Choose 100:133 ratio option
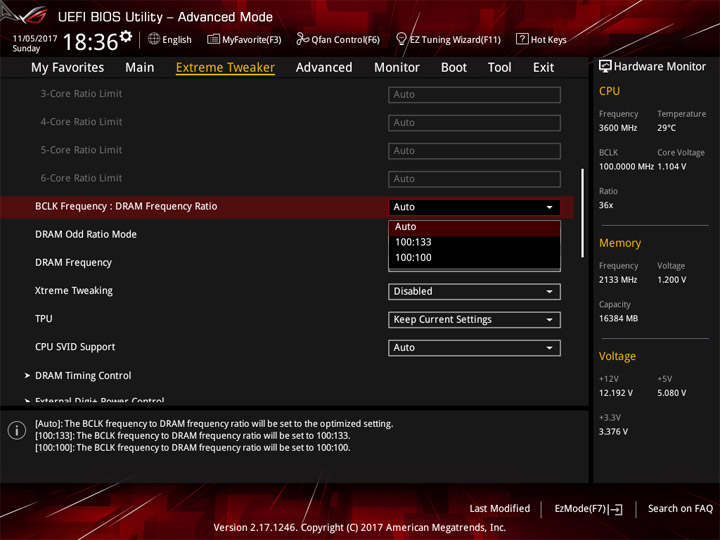This screenshot has width=720, height=540. tap(474, 242)
